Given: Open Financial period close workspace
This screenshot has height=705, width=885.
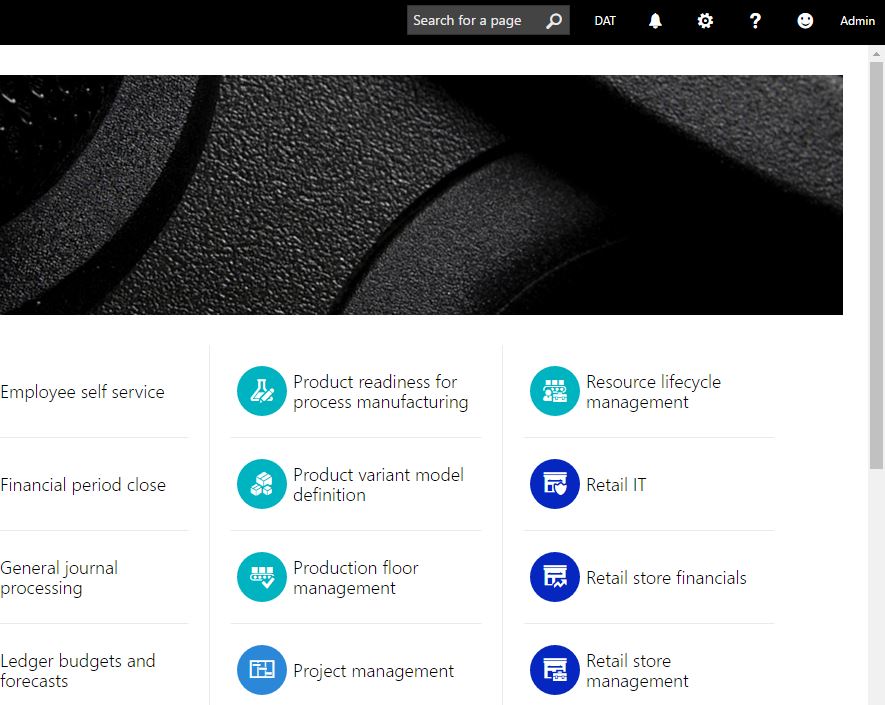Looking at the screenshot, I should pyautogui.click(x=83, y=485).
